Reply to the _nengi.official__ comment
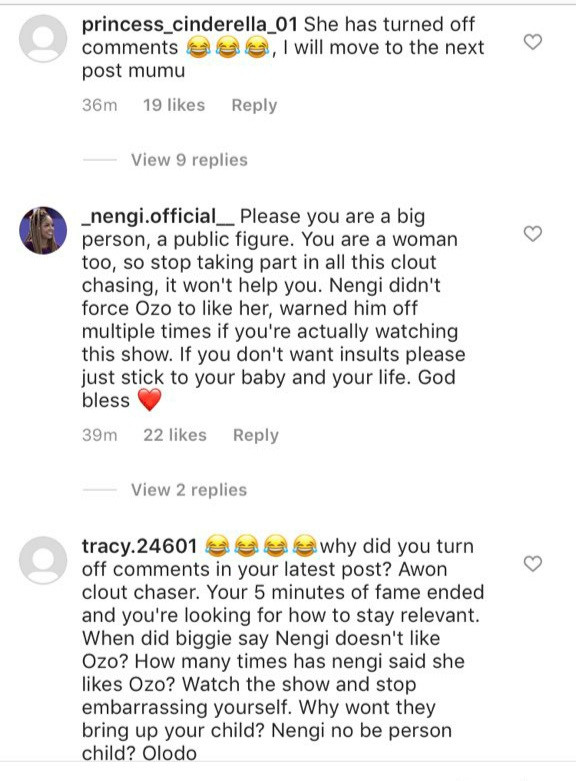This screenshot has height=781, width=576. click(256, 435)
